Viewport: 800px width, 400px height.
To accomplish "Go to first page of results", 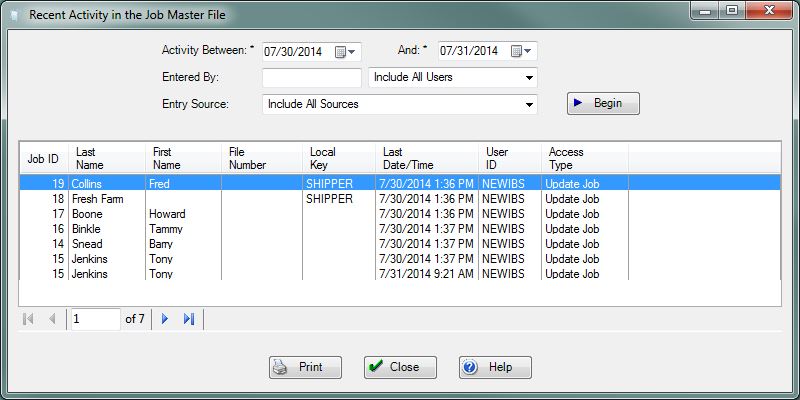I will coord(29,319).
